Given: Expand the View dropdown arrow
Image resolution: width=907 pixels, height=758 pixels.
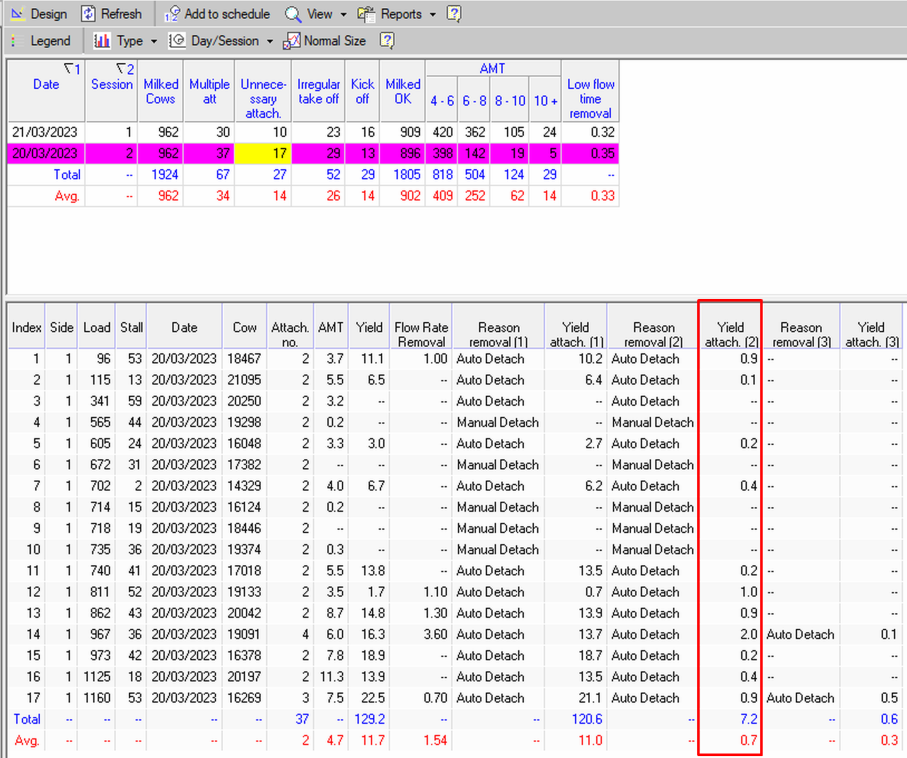Looking at the screenshot, I should 343,15.
